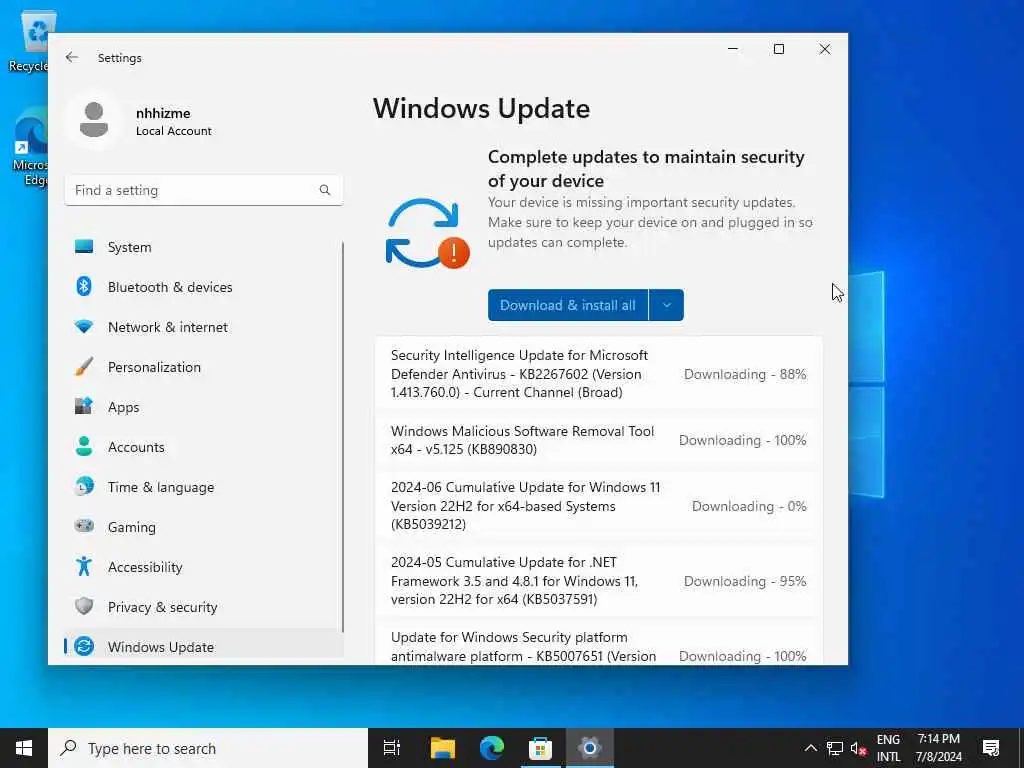Click the Windows Update sync icon in sidebar

click(84, 647)
